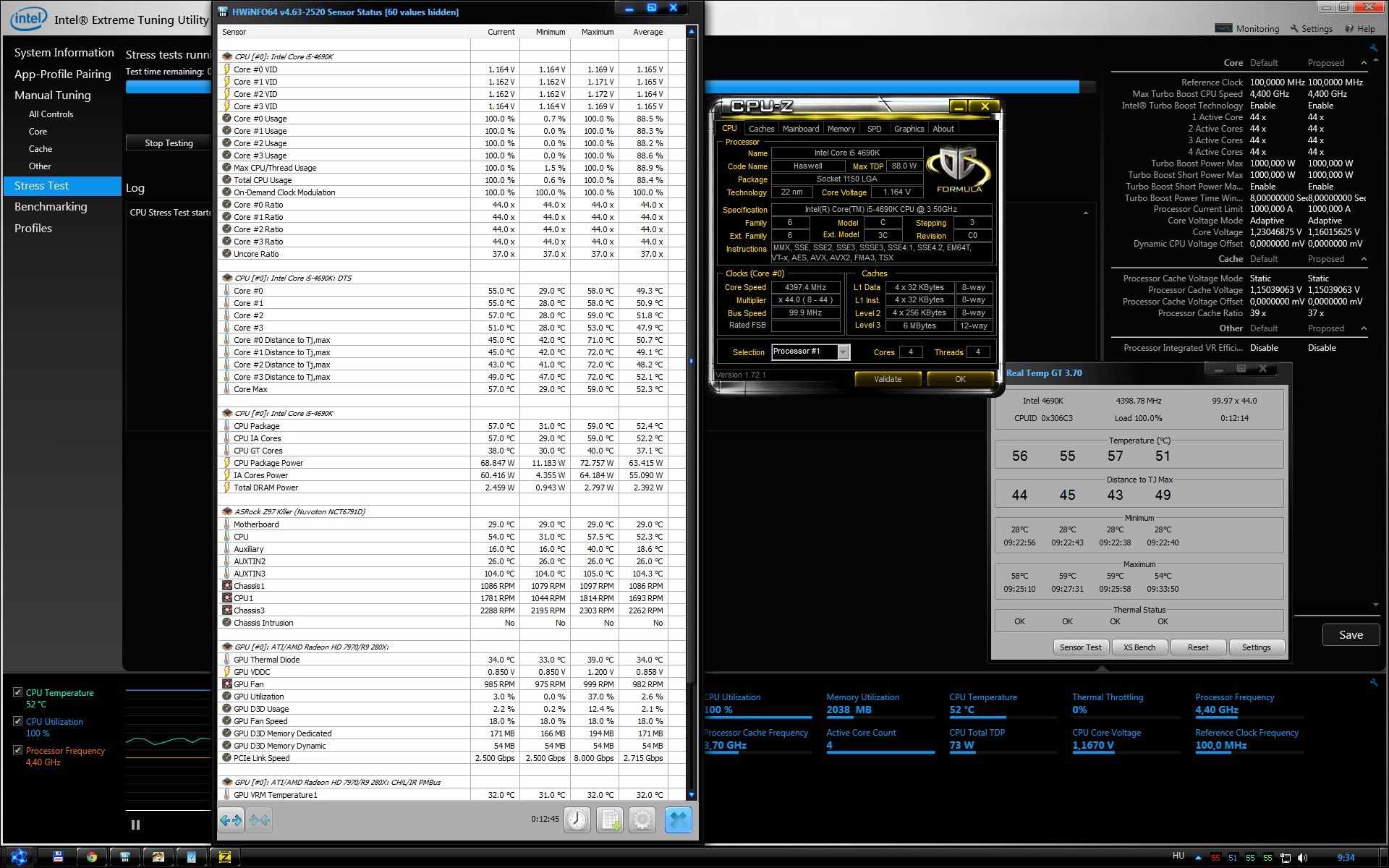
Task: Open CPU-Z yellow Z taskbar icon
Action: click(225, 857)
